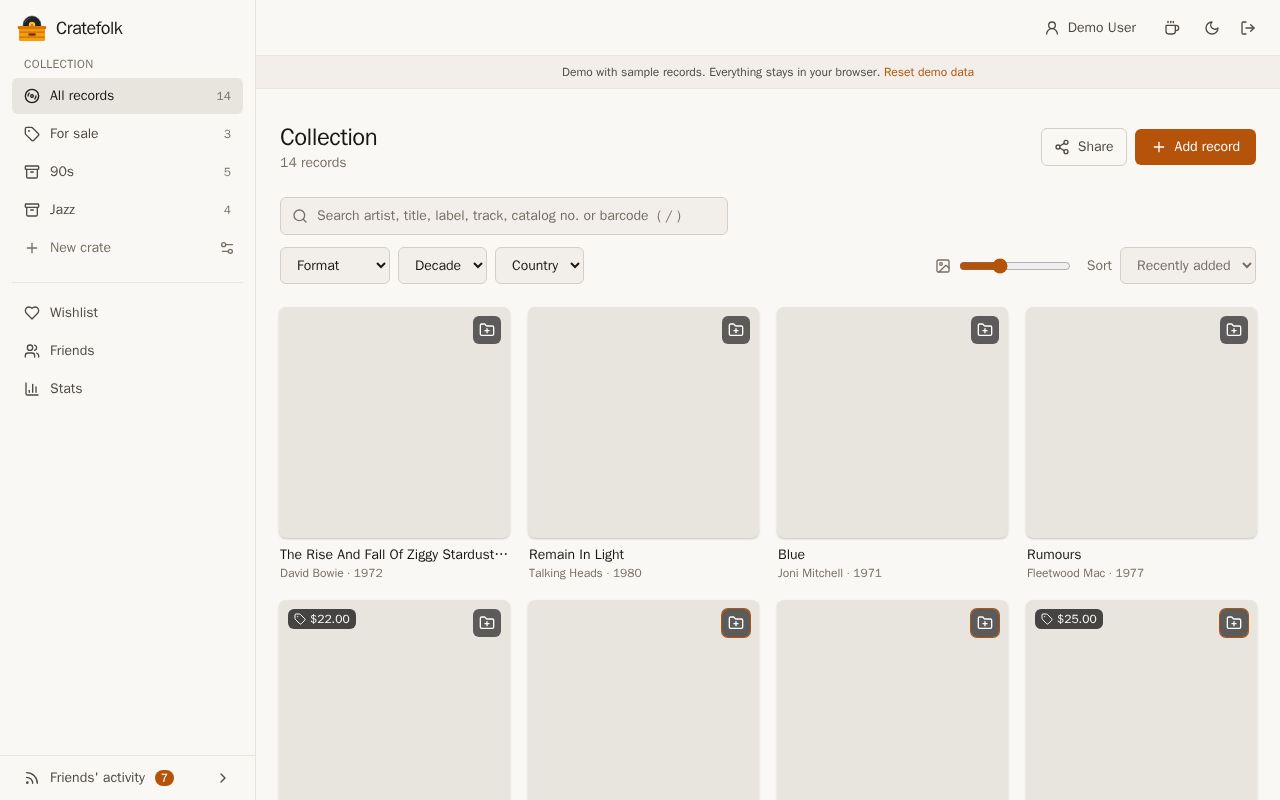Open the coffee cup support icon

1172,28
